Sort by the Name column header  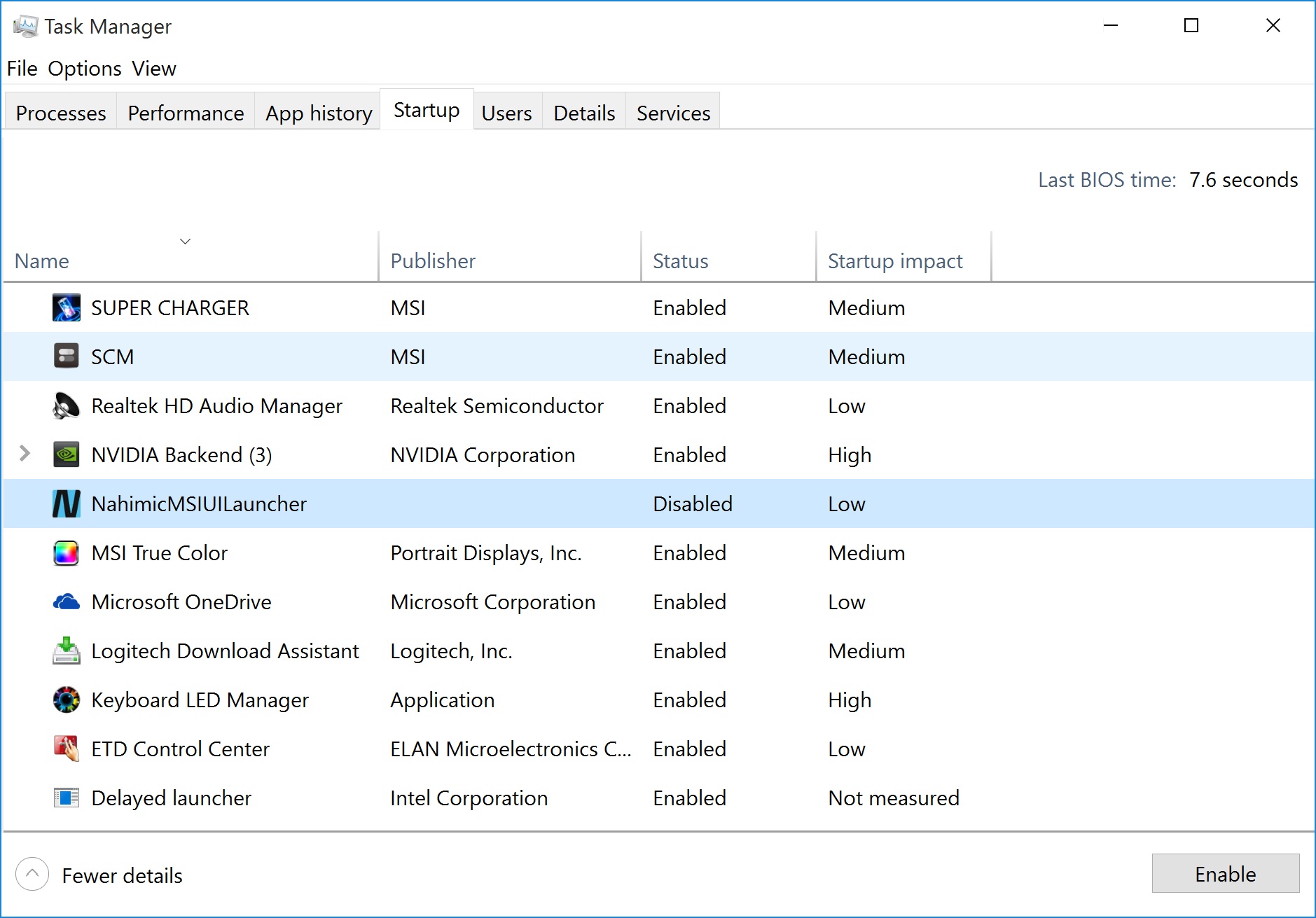(x=42, y=261)
